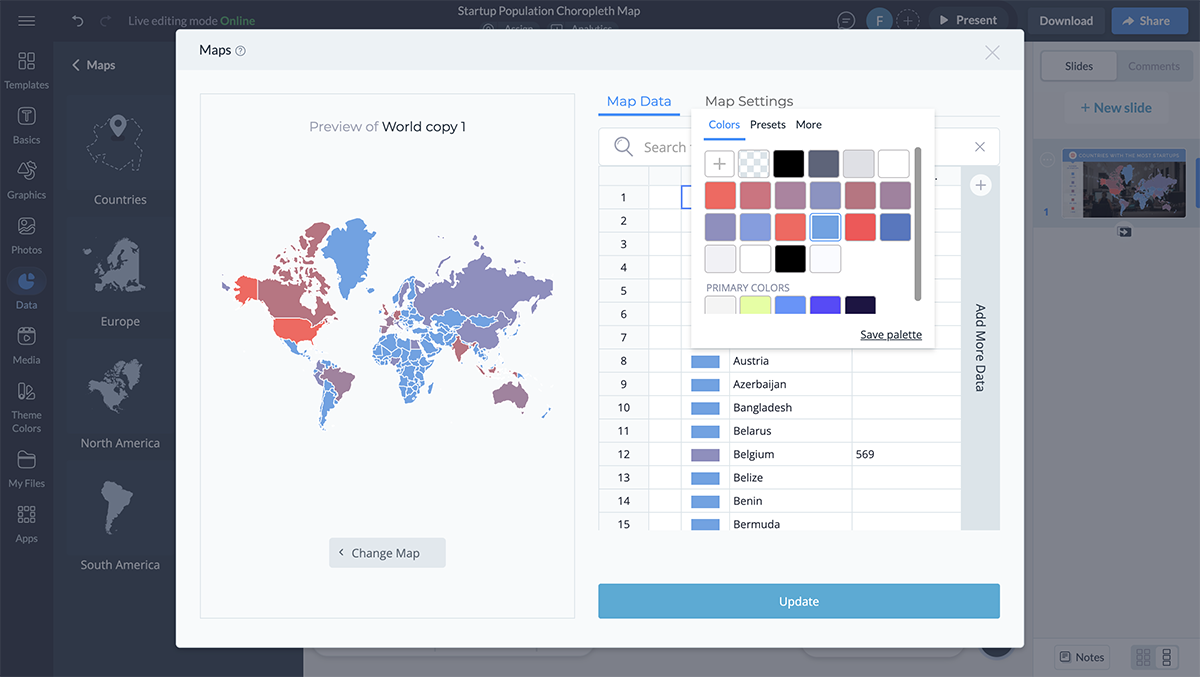Click the Maps help question icon
The image size is (1200, 677).
tap(240, 51)
